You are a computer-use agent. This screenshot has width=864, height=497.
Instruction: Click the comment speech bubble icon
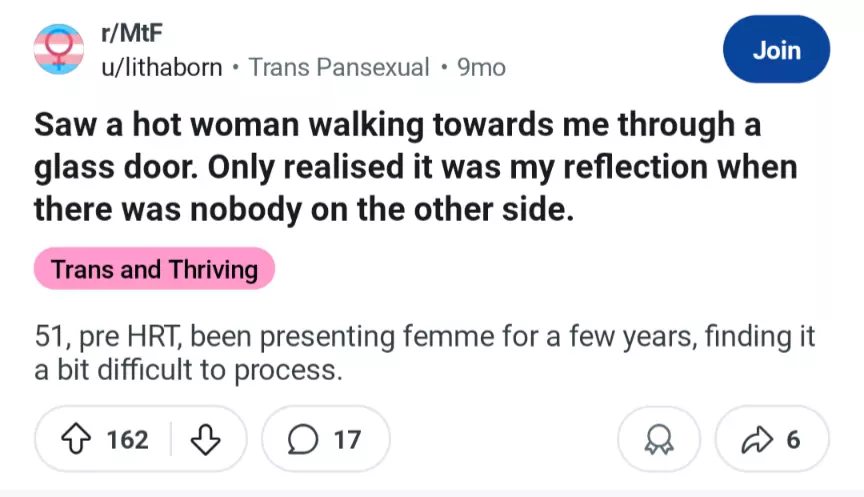(303, 439)
